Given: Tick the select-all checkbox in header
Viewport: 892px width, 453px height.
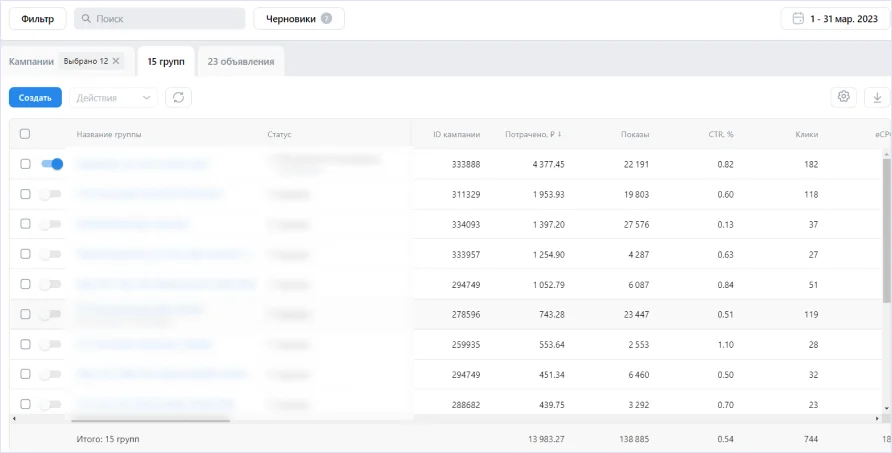Looking at the screenshot, I should (25, 134).
